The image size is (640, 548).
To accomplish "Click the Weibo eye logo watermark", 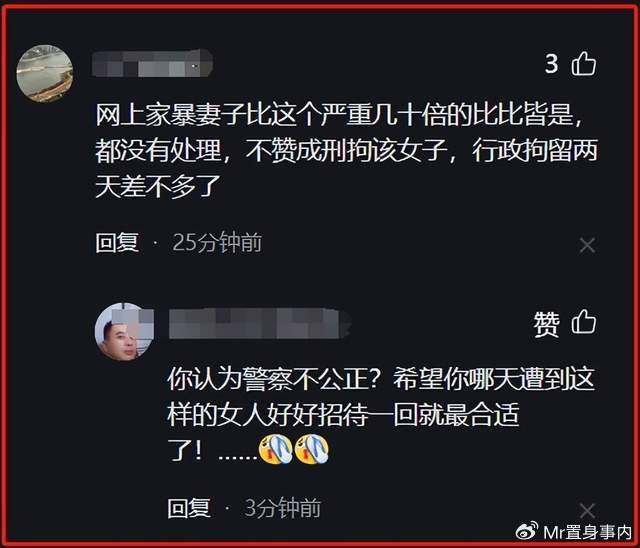I will (x=527, y=532).
